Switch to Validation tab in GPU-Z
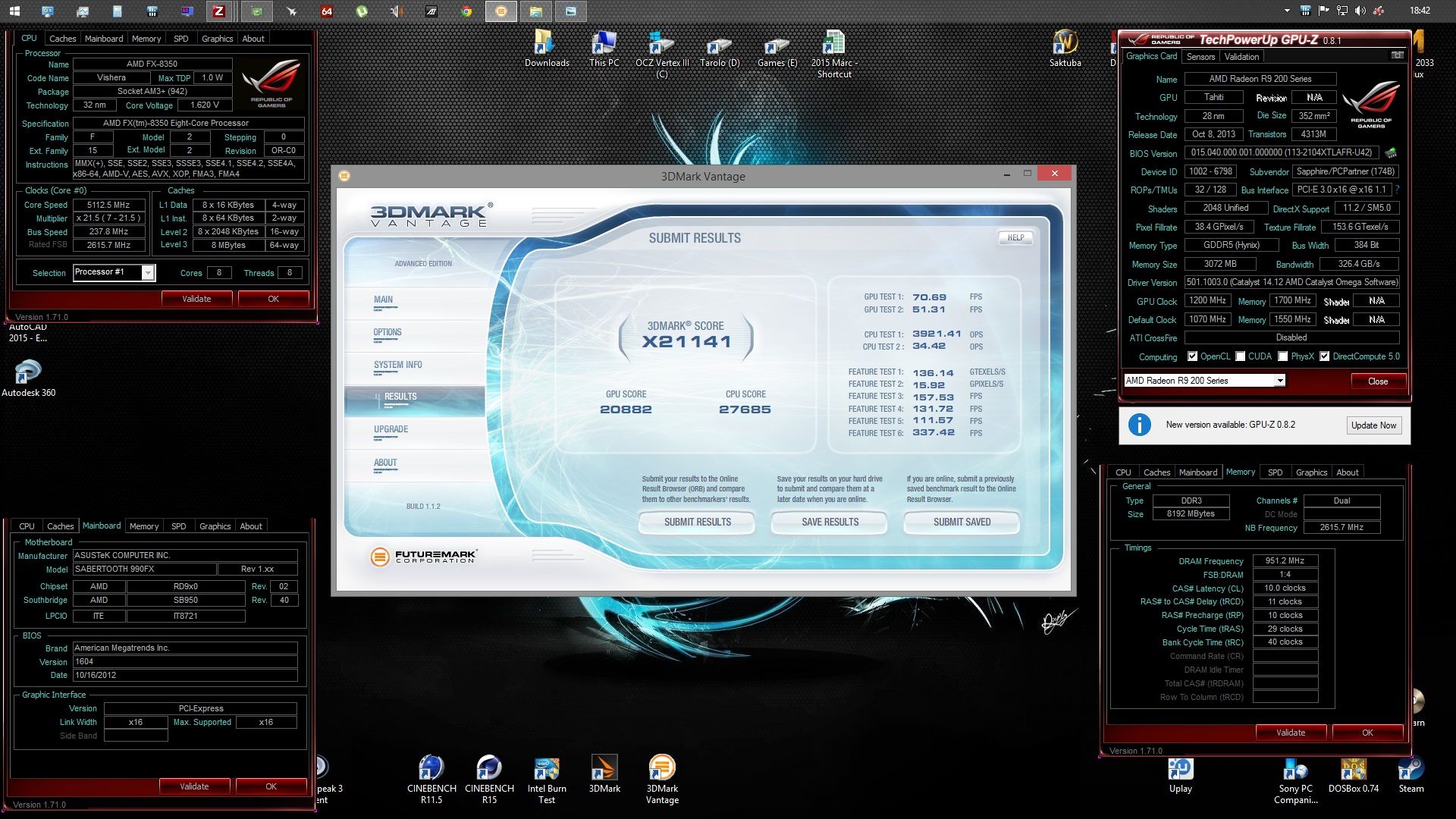 tap(1241, 57)
